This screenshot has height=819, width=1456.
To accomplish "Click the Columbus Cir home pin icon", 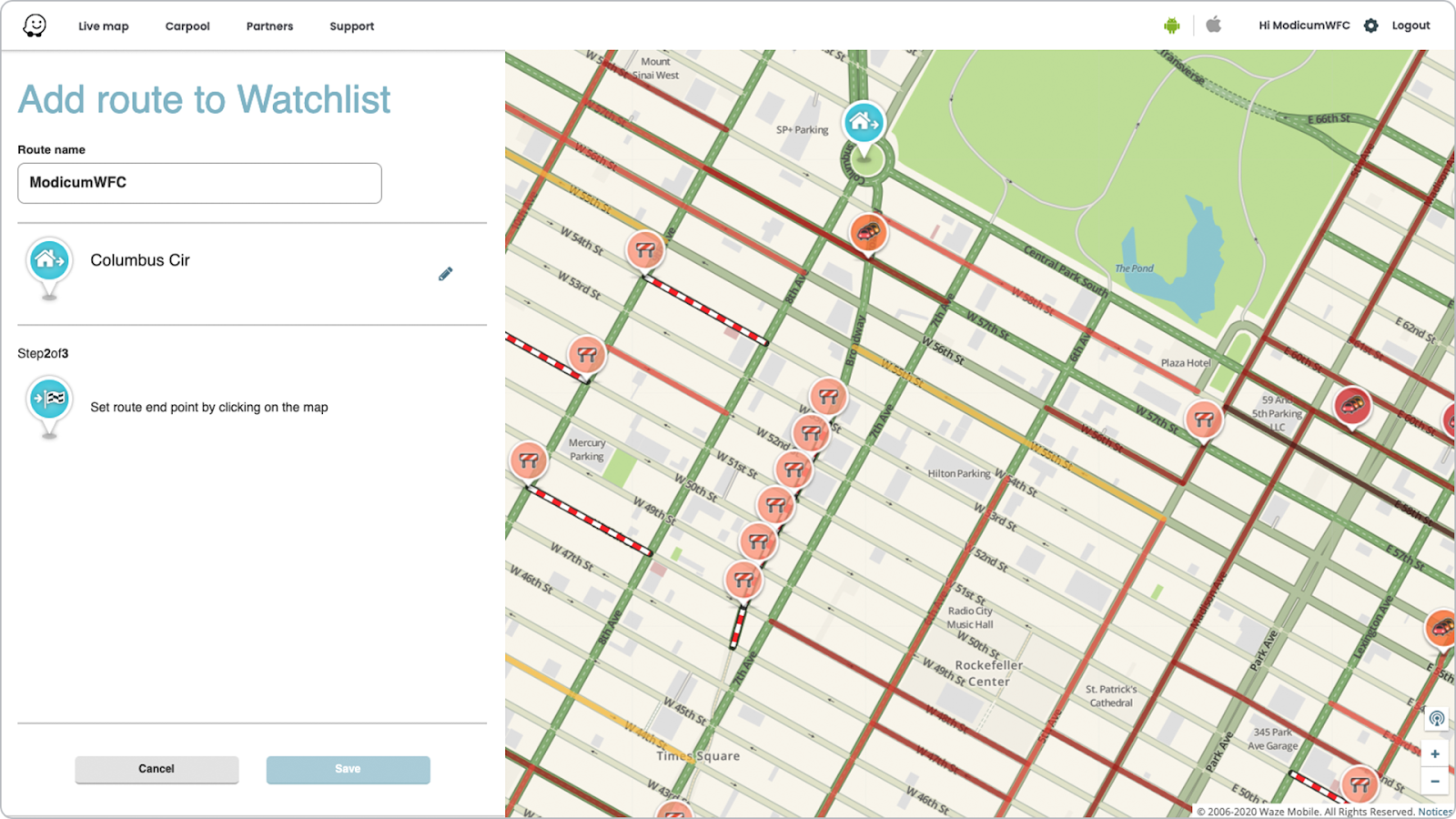I will [x=49, y=268].
